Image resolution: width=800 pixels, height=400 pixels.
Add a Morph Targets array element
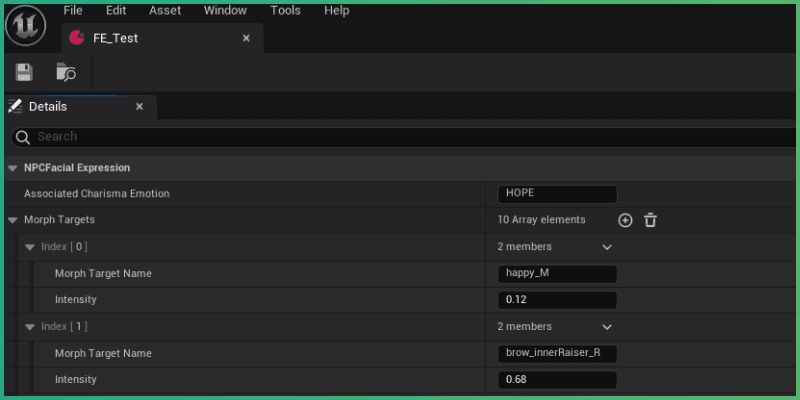pos(625,220)
